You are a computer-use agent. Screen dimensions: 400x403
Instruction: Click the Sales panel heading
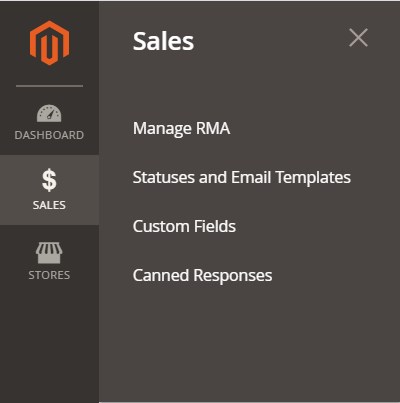[163, 41]
